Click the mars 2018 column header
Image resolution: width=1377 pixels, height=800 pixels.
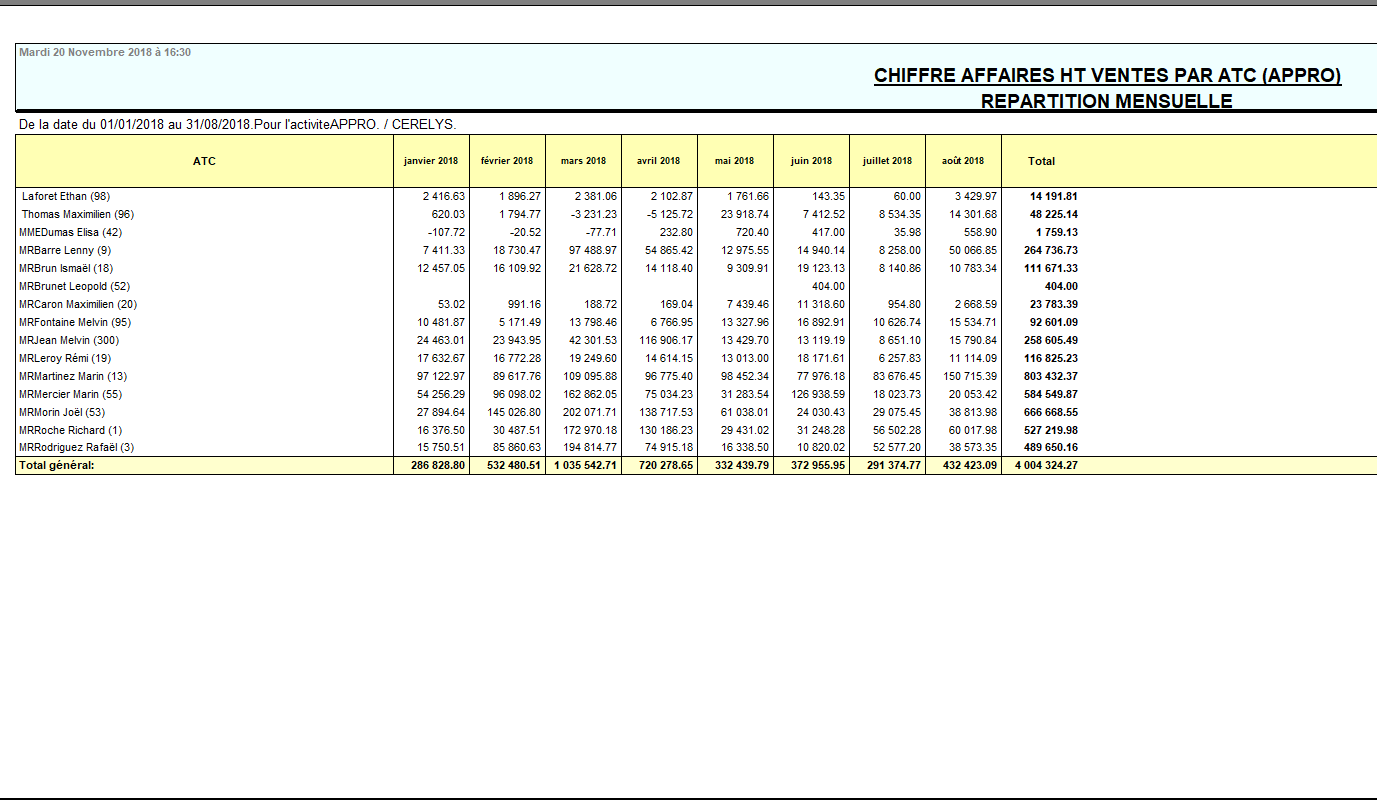coord(582,160)
